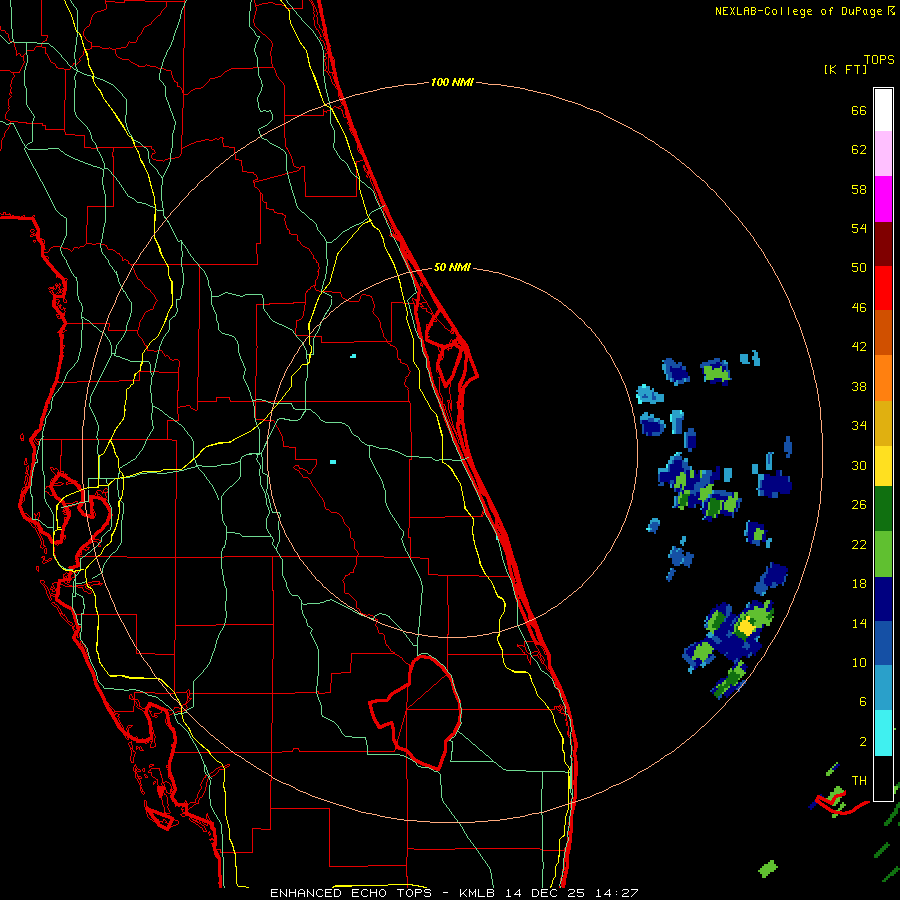Image resolution: width=900 pixels, height=900 pixels.
Task: Click the 14 DEC 25 date in caption
Action: tap(545, 893)
